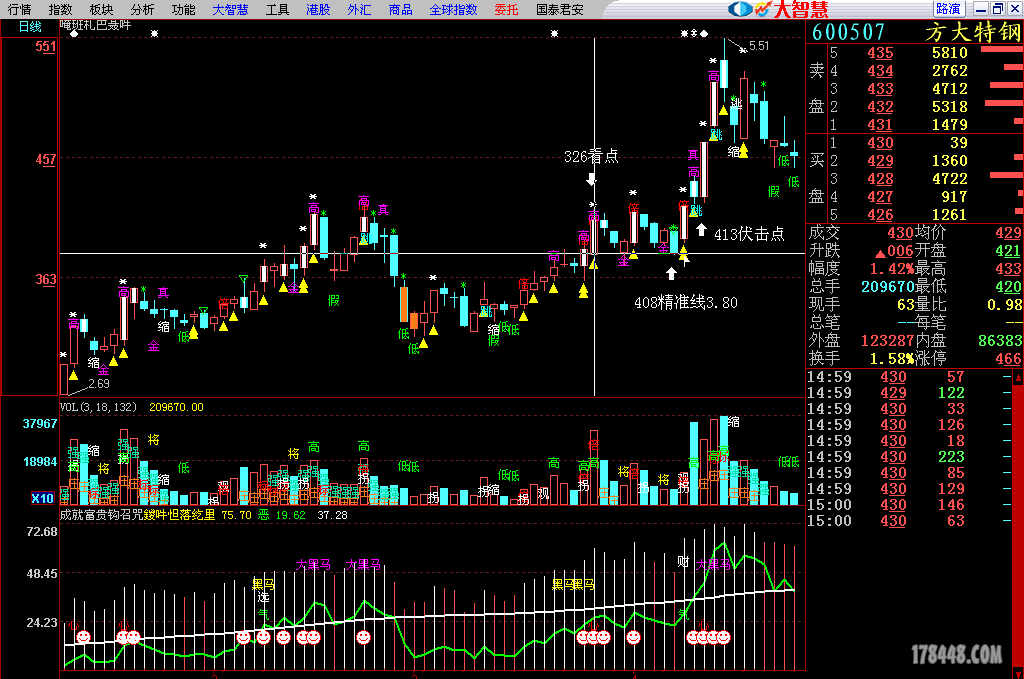Click the buy level 2 price 429
The height and width of the screenshot is (679, 1024).
pyautogui.click(x=880, y=161)
